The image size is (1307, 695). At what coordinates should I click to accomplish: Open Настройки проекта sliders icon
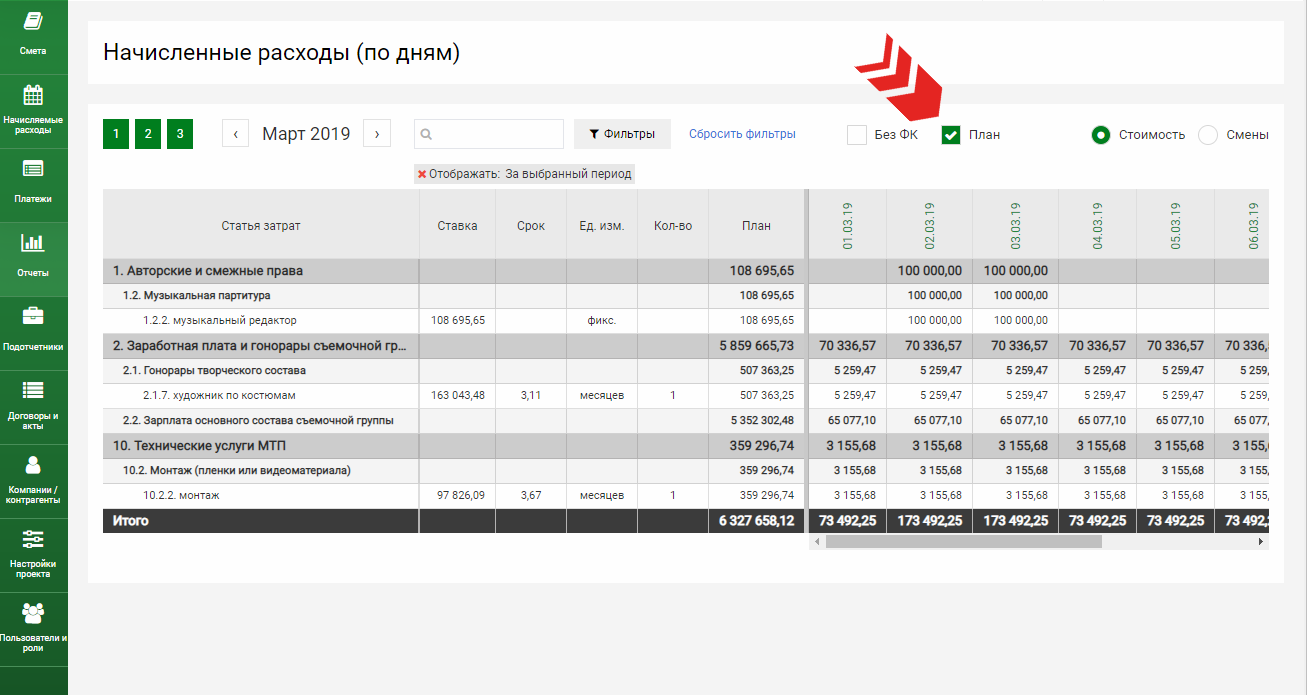point(33,539)
